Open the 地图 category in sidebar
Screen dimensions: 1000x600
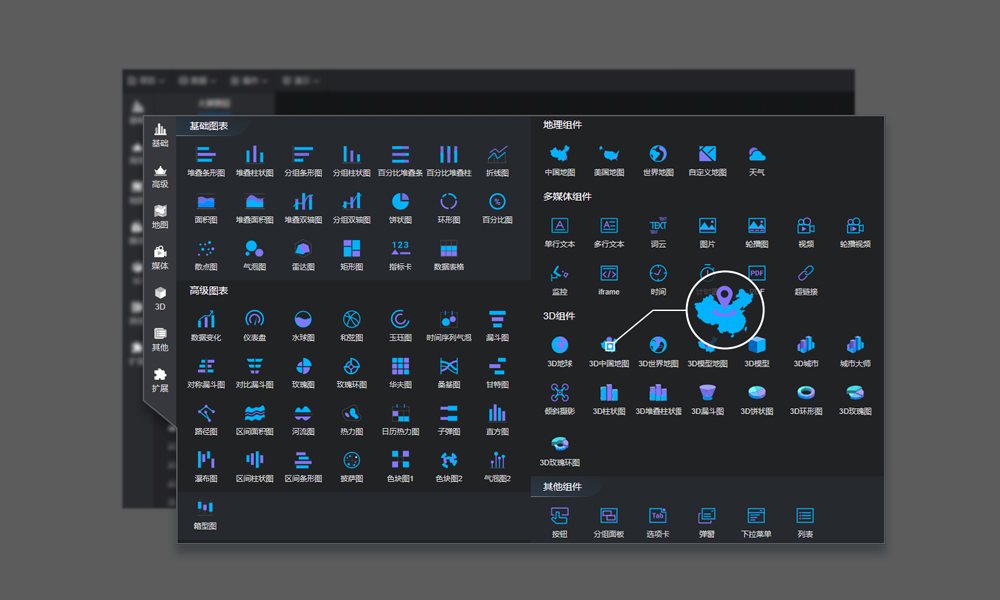(160, 216)
